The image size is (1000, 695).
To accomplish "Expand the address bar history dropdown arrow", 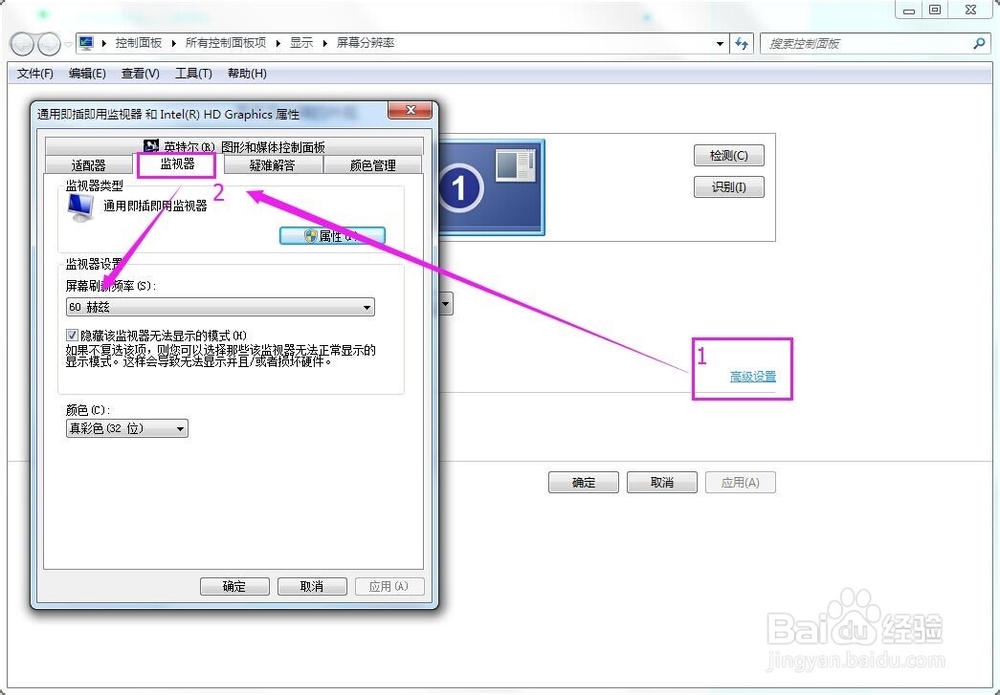I will tap(720, 43).
